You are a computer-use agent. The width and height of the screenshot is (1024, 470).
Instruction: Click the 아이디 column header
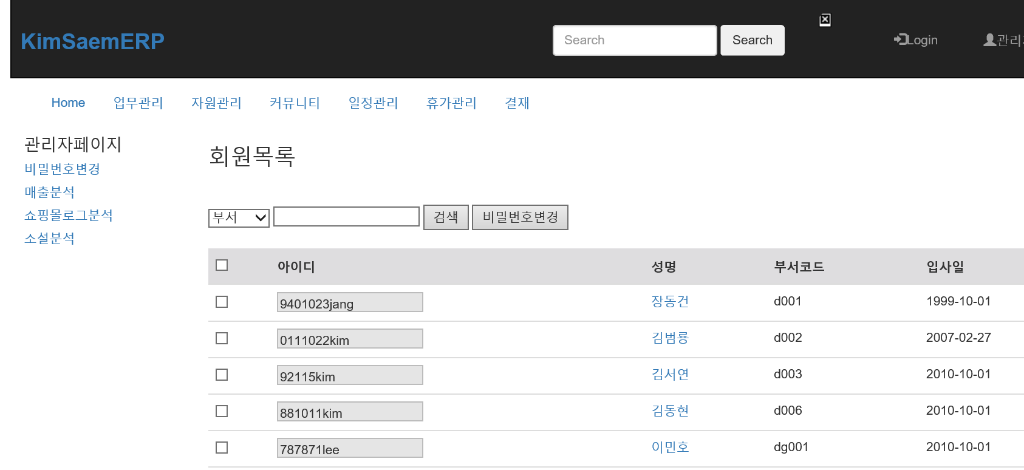pos(296,266)
